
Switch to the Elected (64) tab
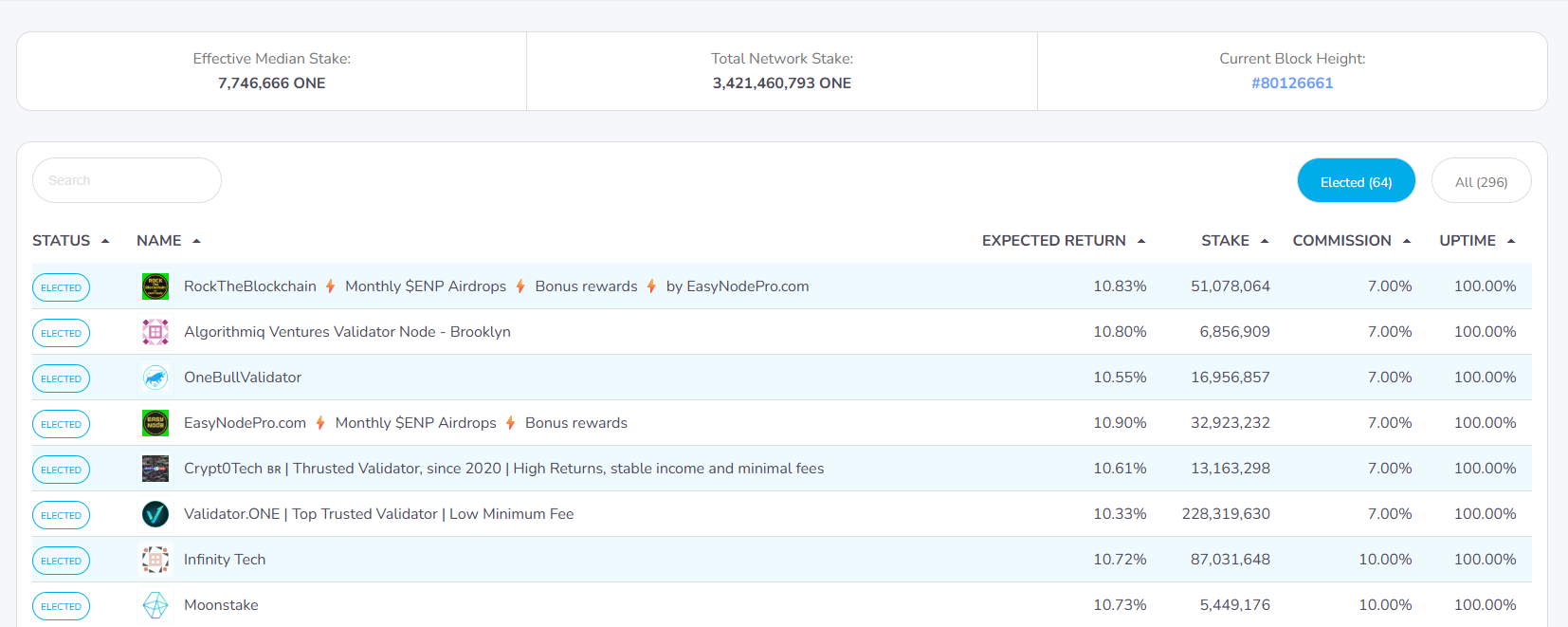tap(1356, 181)
